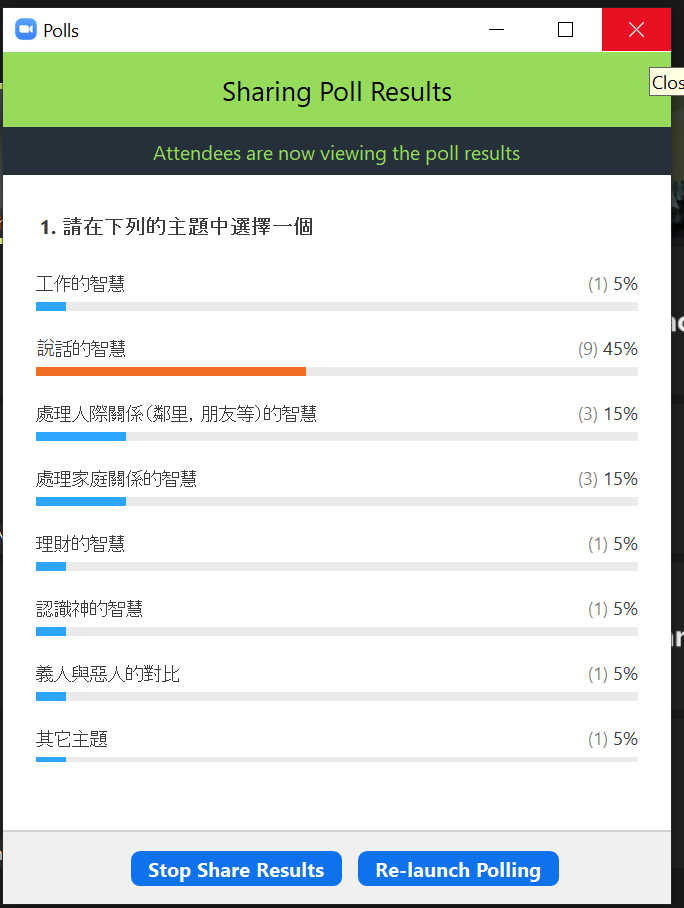Click the Sharing Poll Results green header
This screenshot has width=684, height=908.
(x=337, y=90)
